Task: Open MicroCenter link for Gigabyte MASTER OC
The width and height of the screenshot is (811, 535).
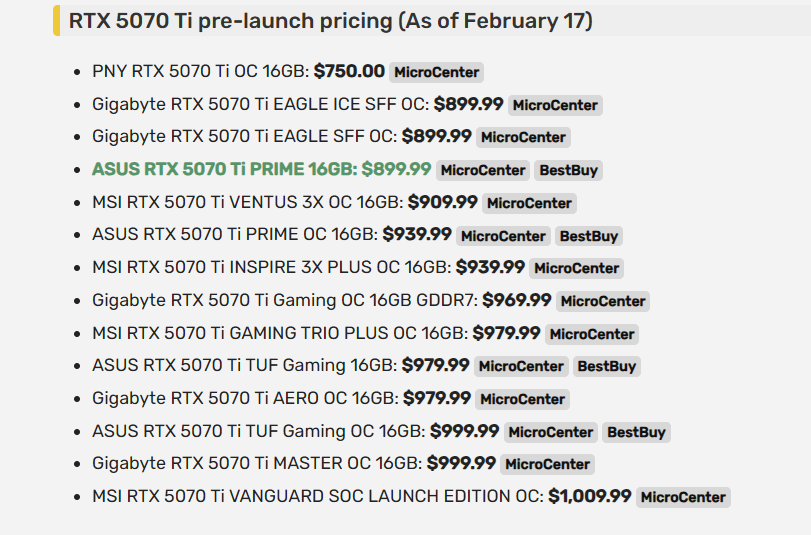Action: (547, 464)
